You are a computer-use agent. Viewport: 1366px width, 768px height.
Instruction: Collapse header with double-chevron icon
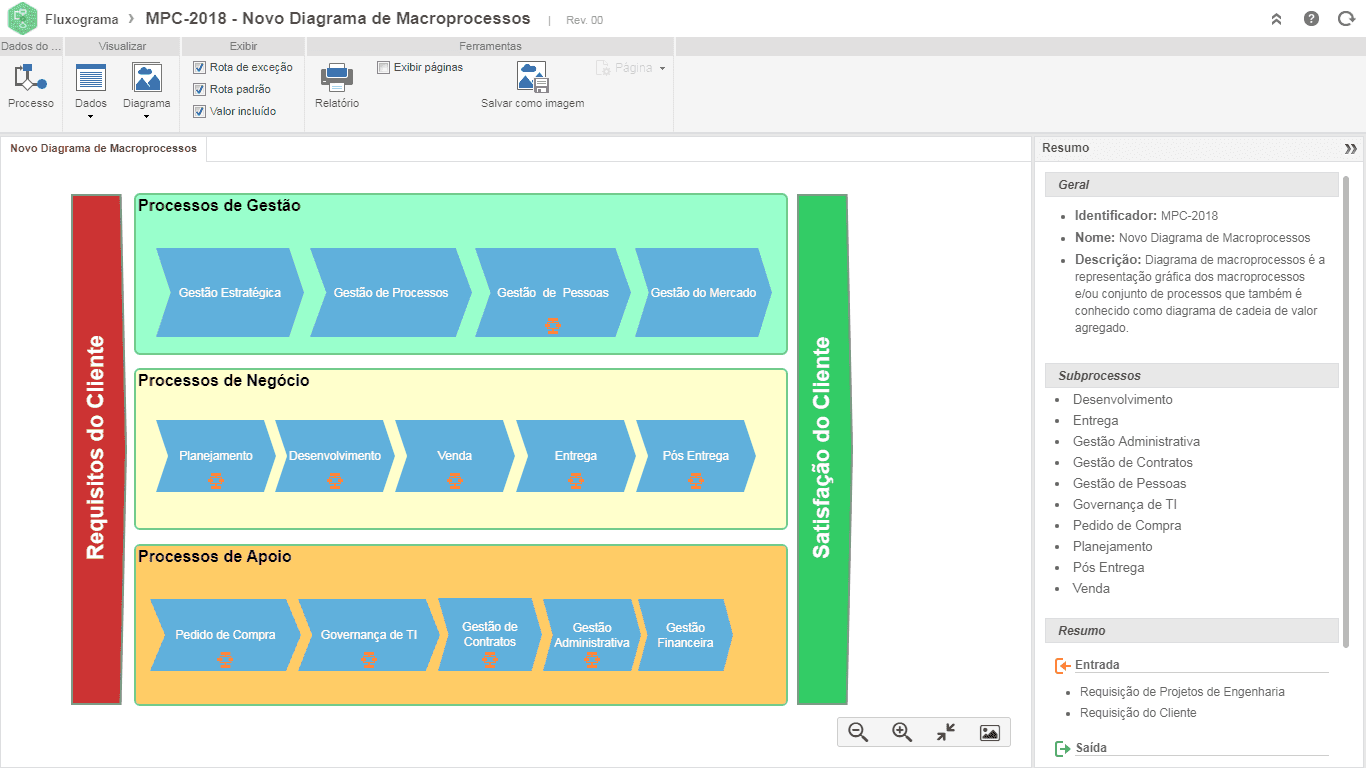point(1276,19)
